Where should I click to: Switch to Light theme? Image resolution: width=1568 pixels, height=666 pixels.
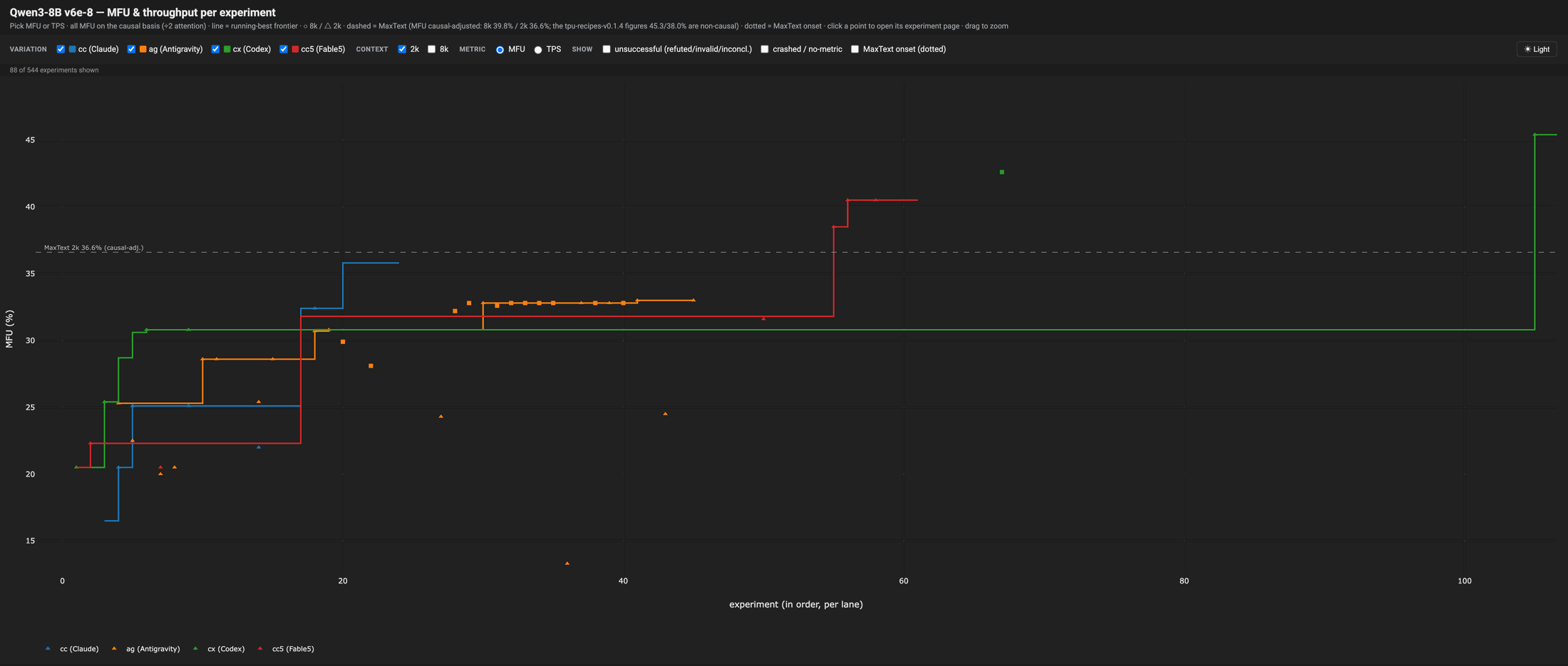pyautogui.click(x=1537, y=49)
